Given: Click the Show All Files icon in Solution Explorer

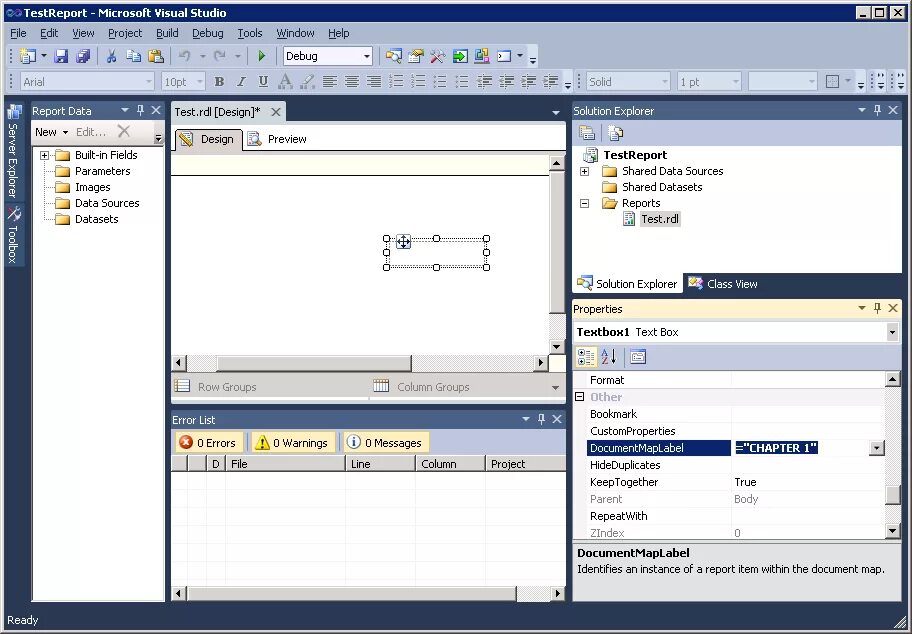Looking at the screenshot, I should click(x=615, y=133).
